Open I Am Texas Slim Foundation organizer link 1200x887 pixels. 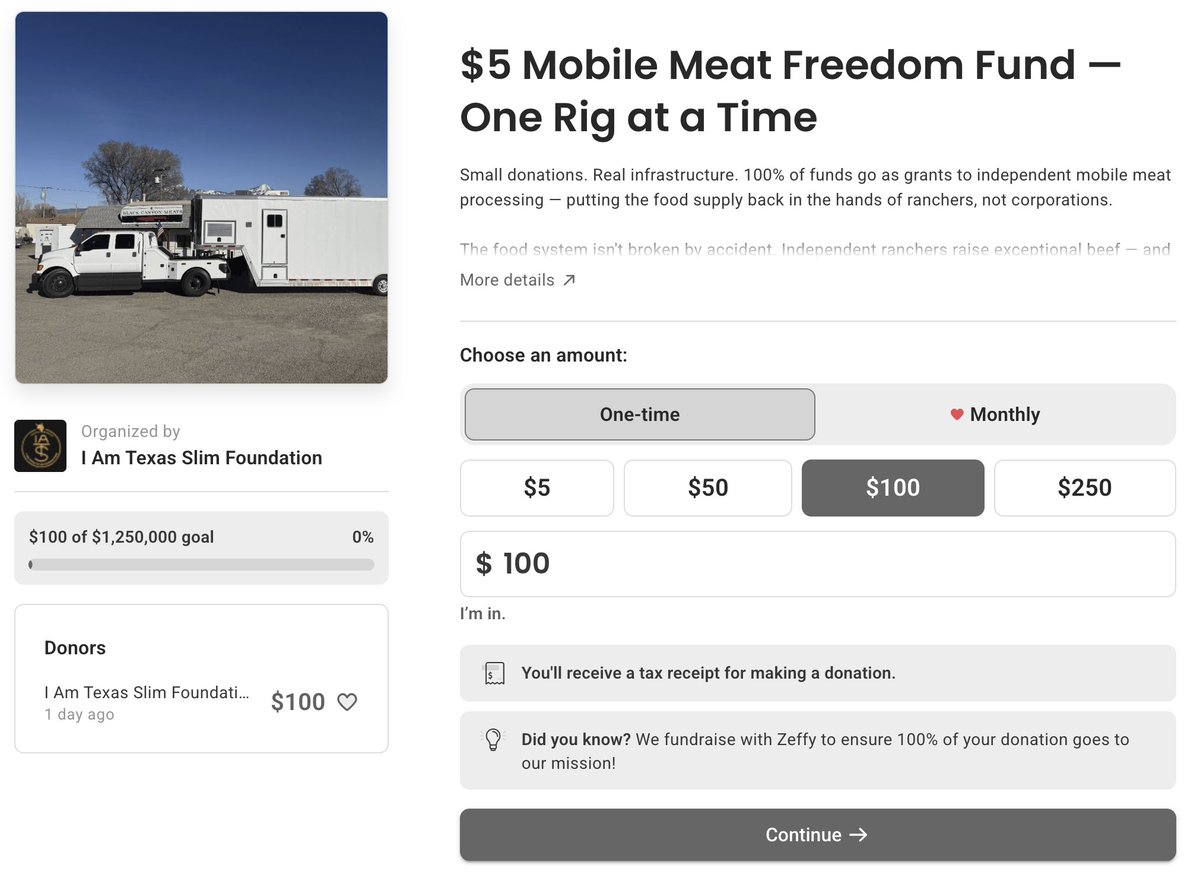[201, 458]
